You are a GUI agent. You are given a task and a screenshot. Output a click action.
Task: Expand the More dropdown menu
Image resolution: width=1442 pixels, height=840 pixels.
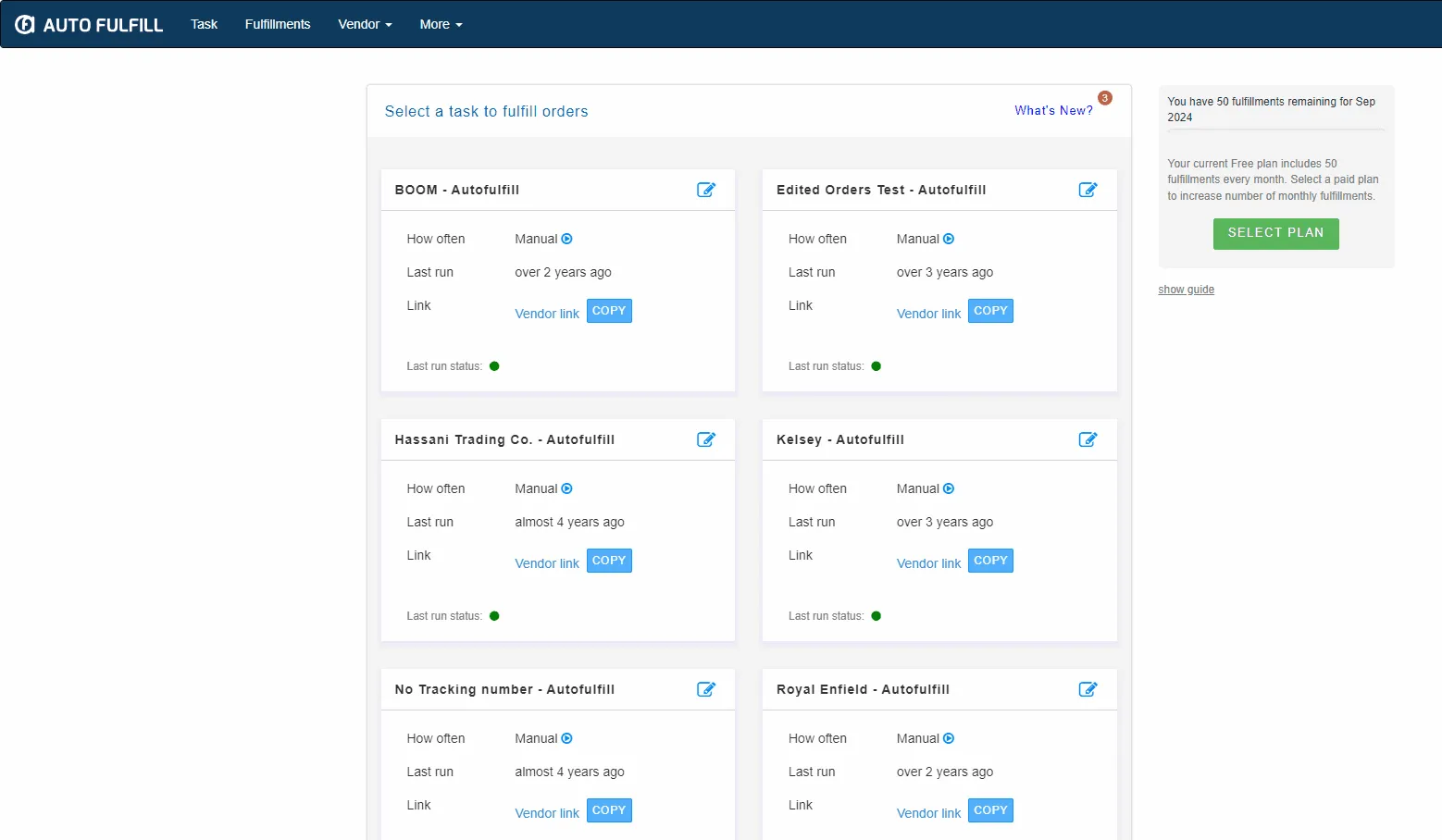coord(441,24)
